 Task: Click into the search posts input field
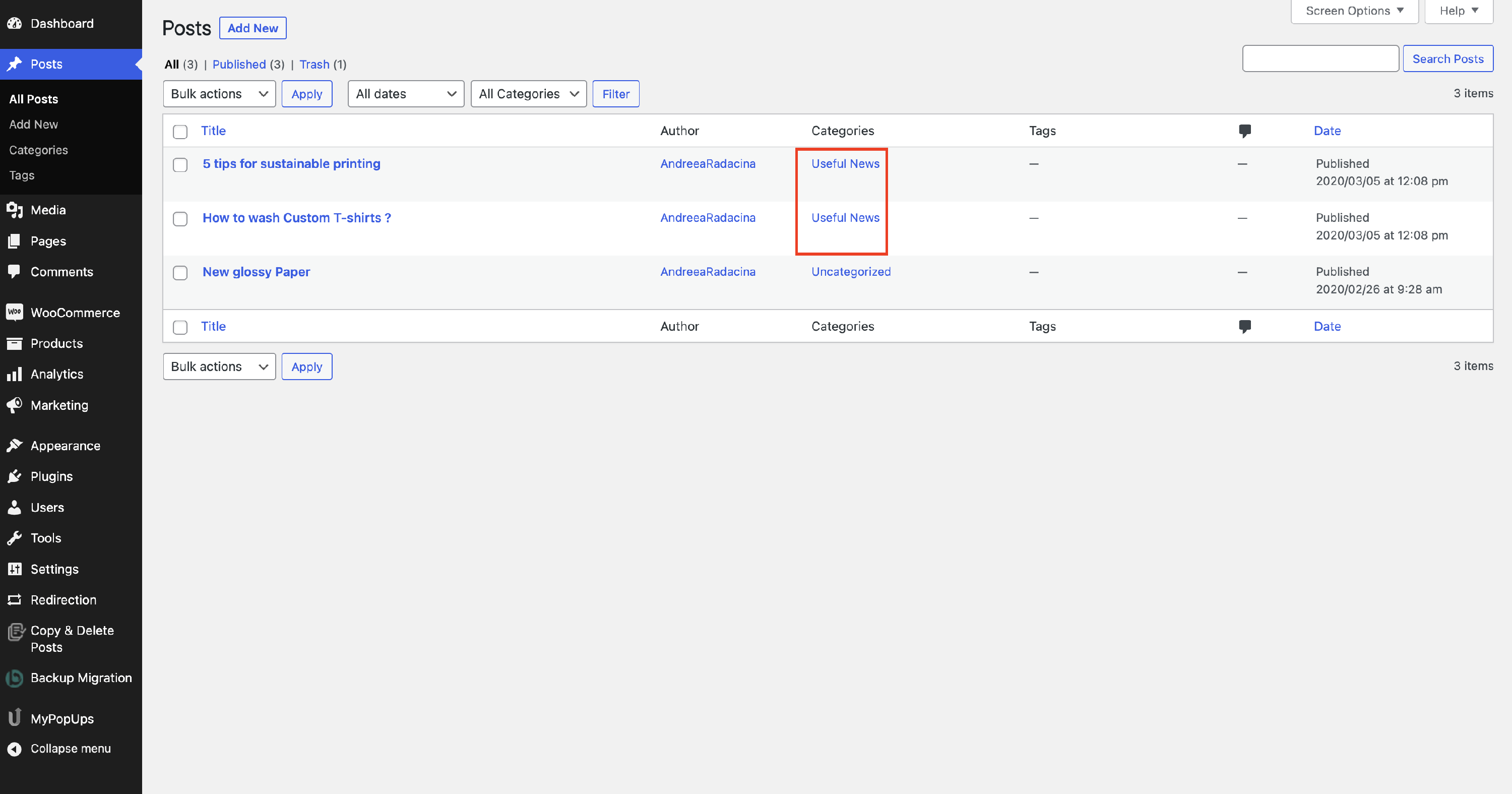[1320, 58]
